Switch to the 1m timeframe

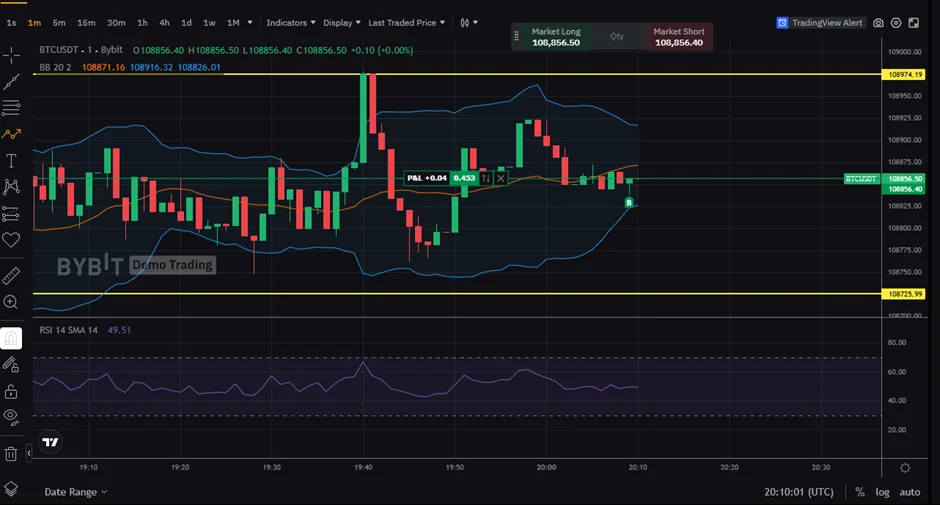coord(34,23)
